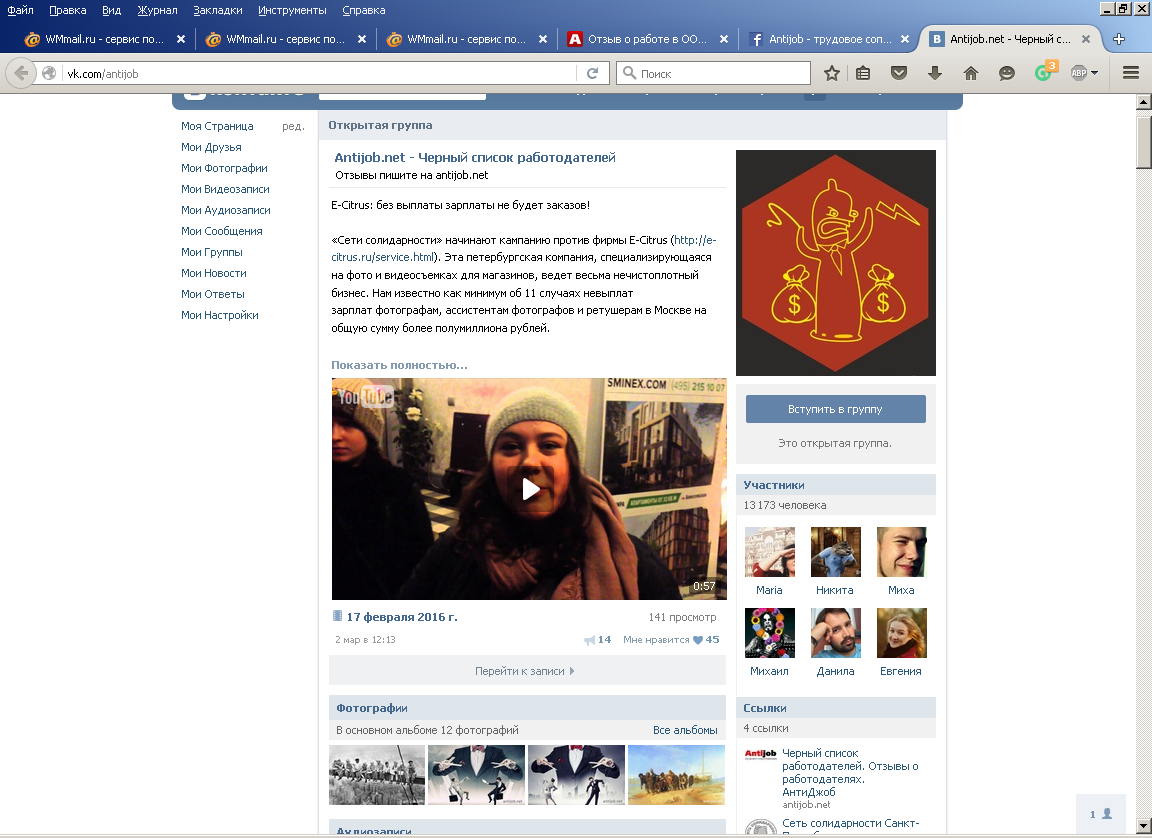
Task: Open the Инструменты menu
Action: [292, 10]
